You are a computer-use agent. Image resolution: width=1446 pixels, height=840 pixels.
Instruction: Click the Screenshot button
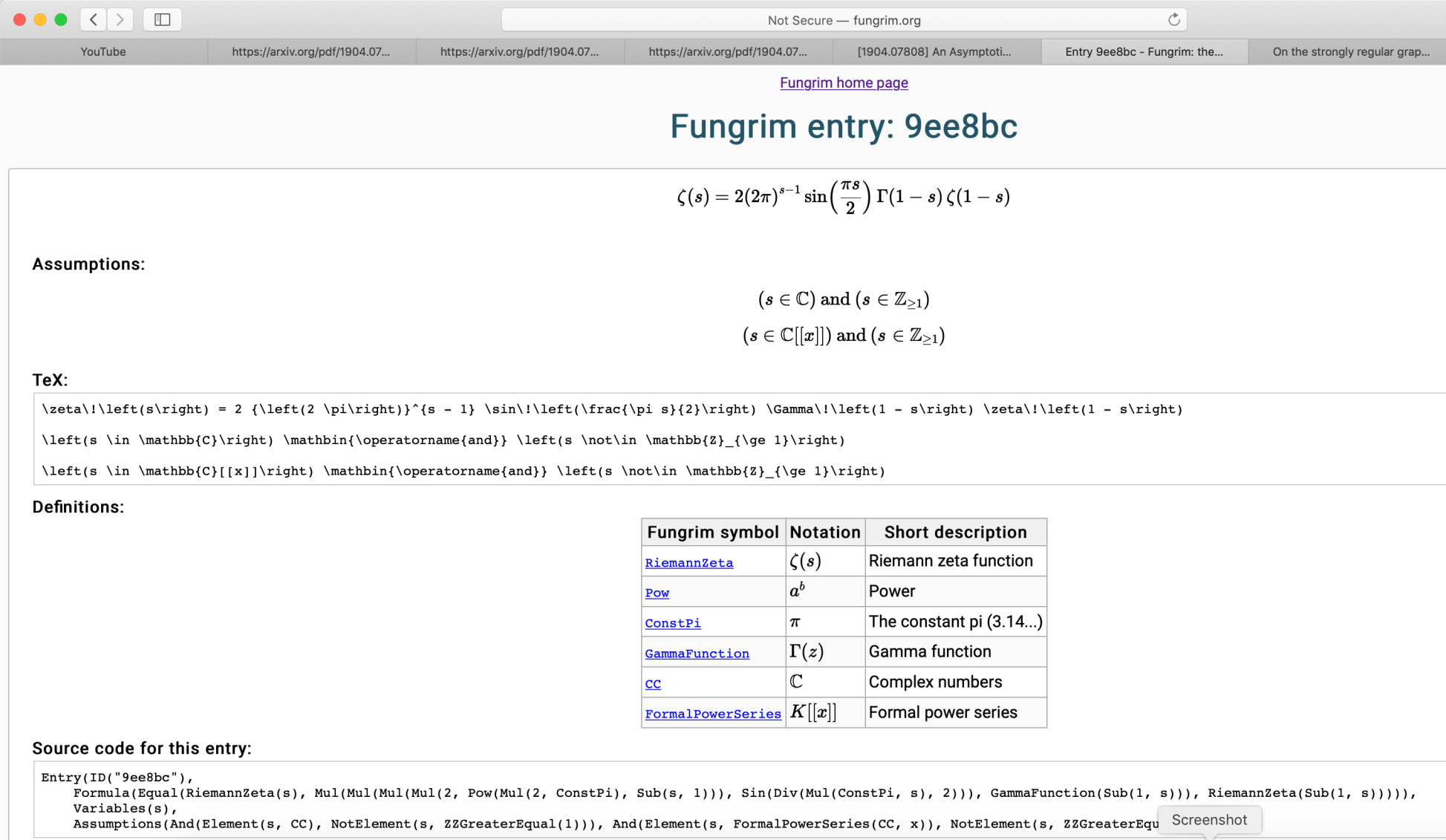click(x=1209, y=819)
